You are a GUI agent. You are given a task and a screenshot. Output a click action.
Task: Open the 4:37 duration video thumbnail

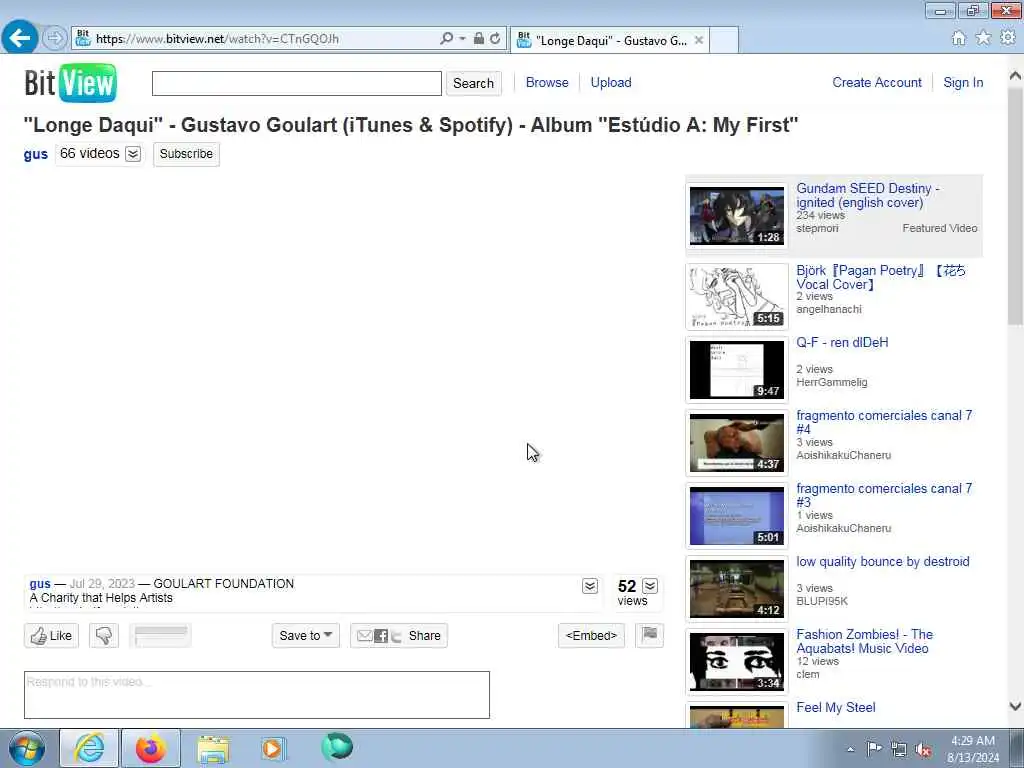737,443
